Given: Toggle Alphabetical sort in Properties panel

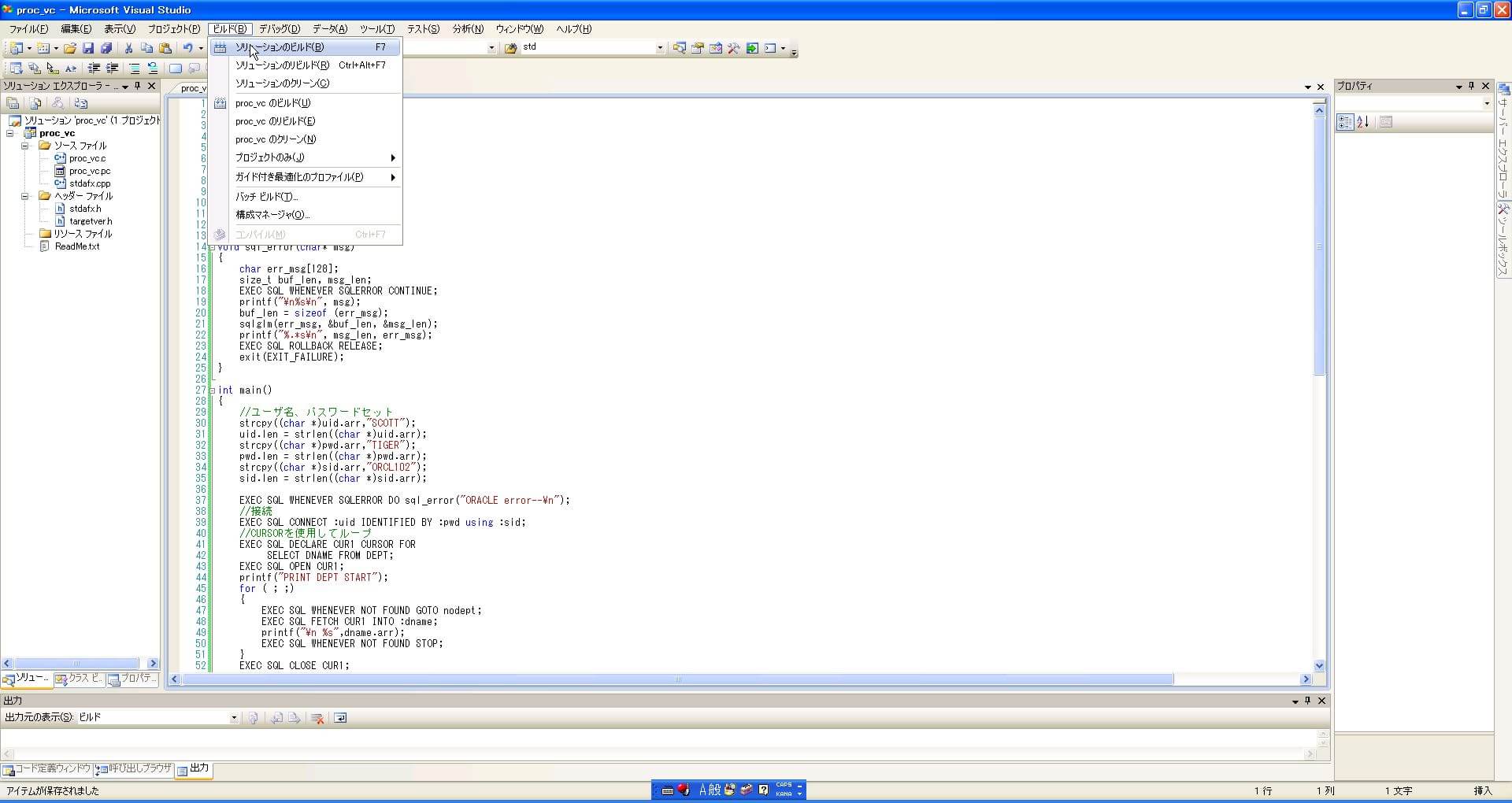Looking at the screenshot, I should (1363, 122).
